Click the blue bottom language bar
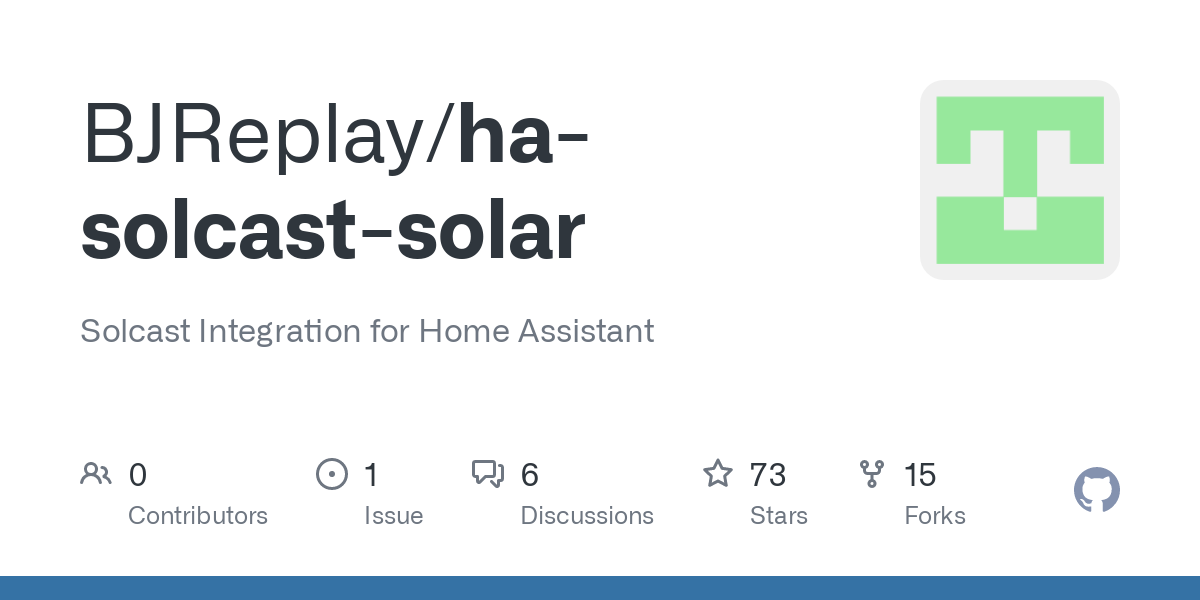Screen dimensions: 1200x600 click(600, 588)
